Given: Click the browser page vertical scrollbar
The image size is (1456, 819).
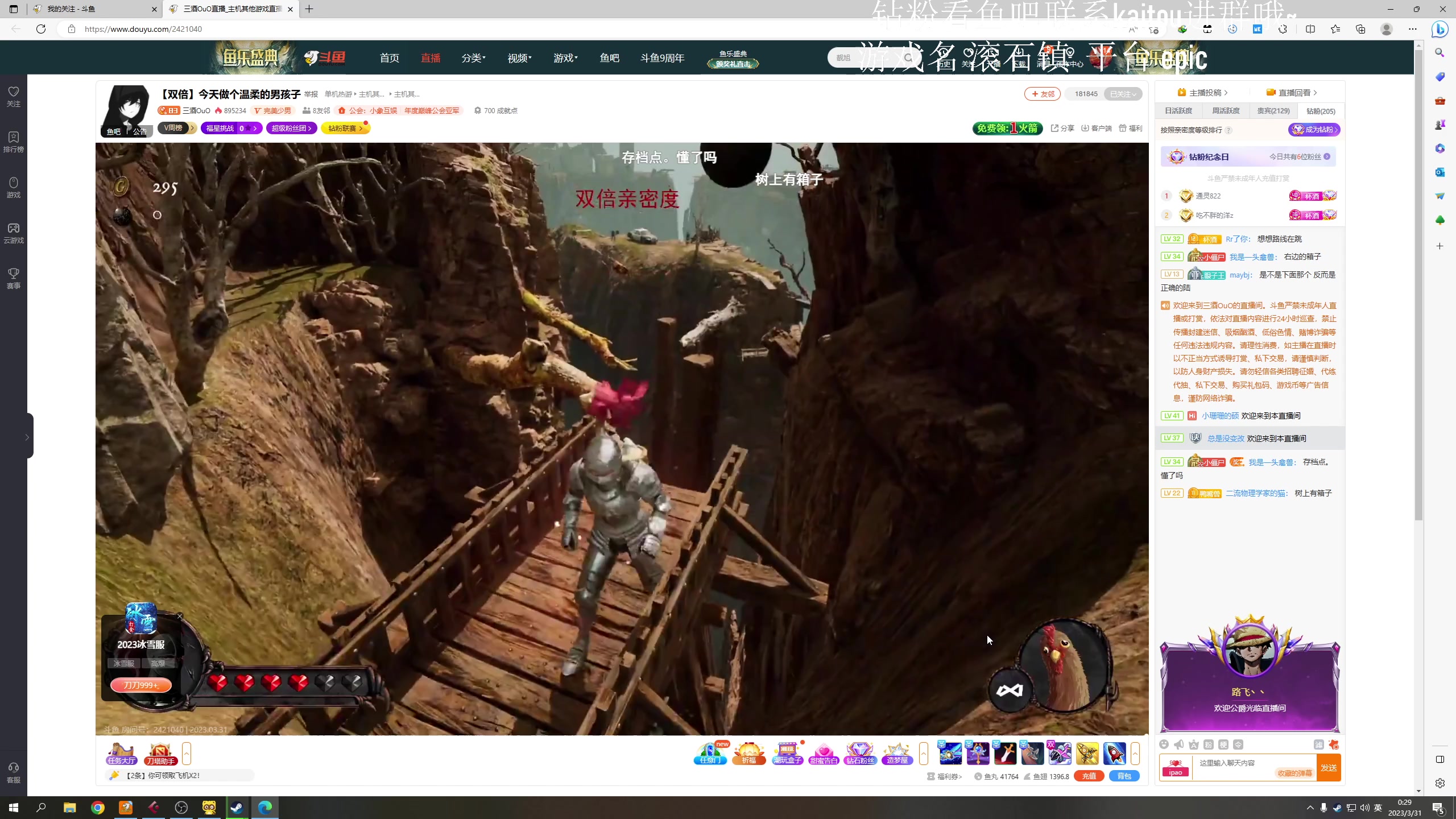Looking at the screenshot, I should 1418,284.
